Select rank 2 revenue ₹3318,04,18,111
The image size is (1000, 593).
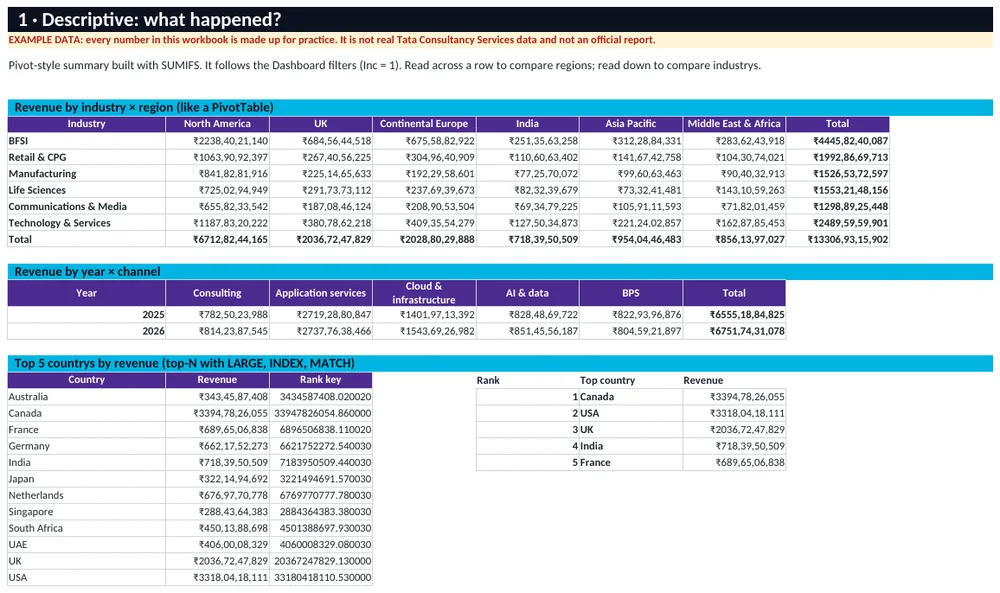tap(734, 413)
